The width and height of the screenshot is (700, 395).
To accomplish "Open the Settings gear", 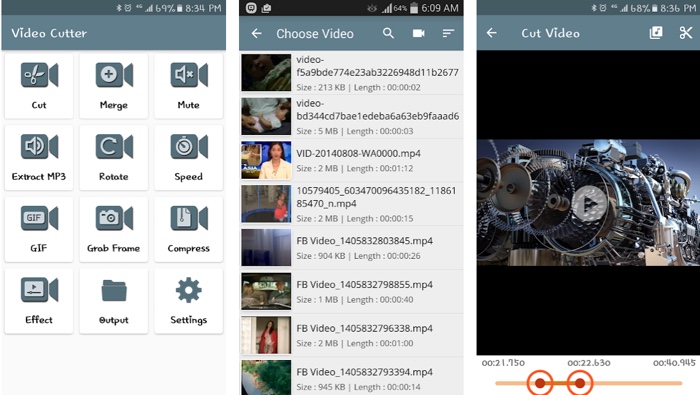I will [x=188, y=301].
